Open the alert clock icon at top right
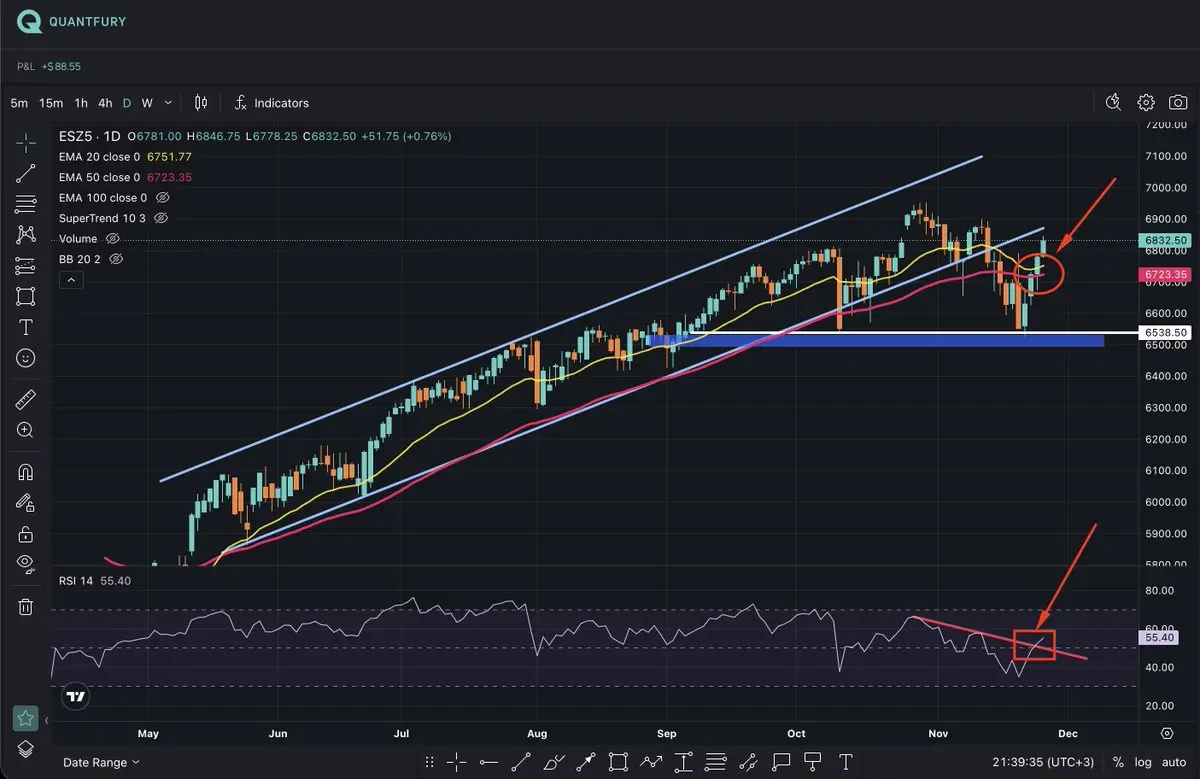 tap(1114, 102)
